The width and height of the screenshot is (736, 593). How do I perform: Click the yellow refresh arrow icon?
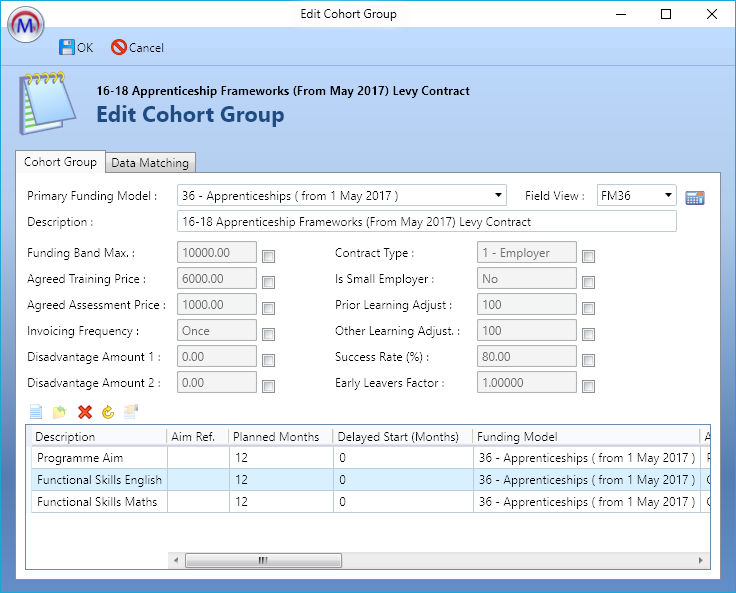108,412
